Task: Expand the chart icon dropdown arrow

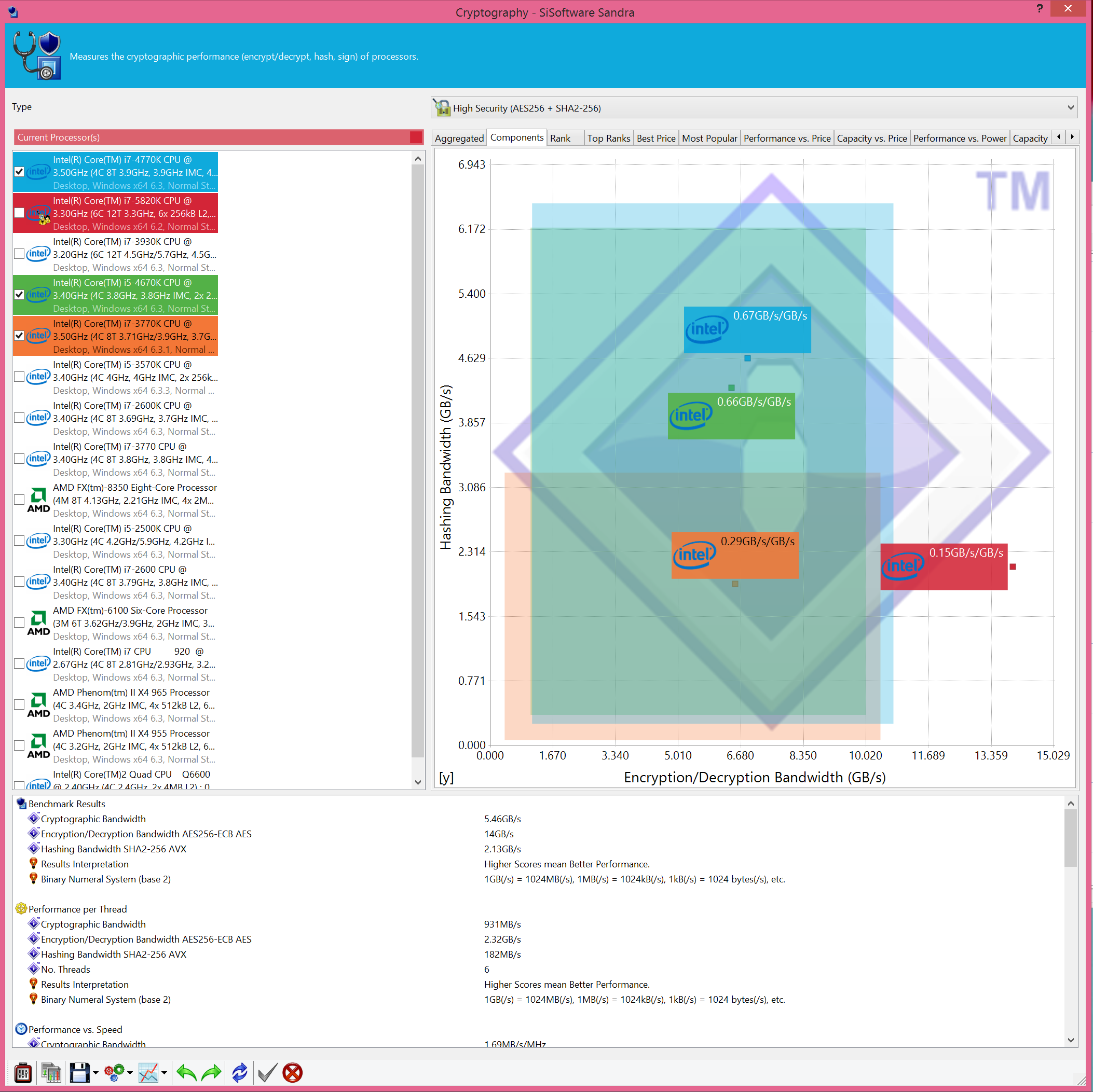Action: pos(164,1073)
